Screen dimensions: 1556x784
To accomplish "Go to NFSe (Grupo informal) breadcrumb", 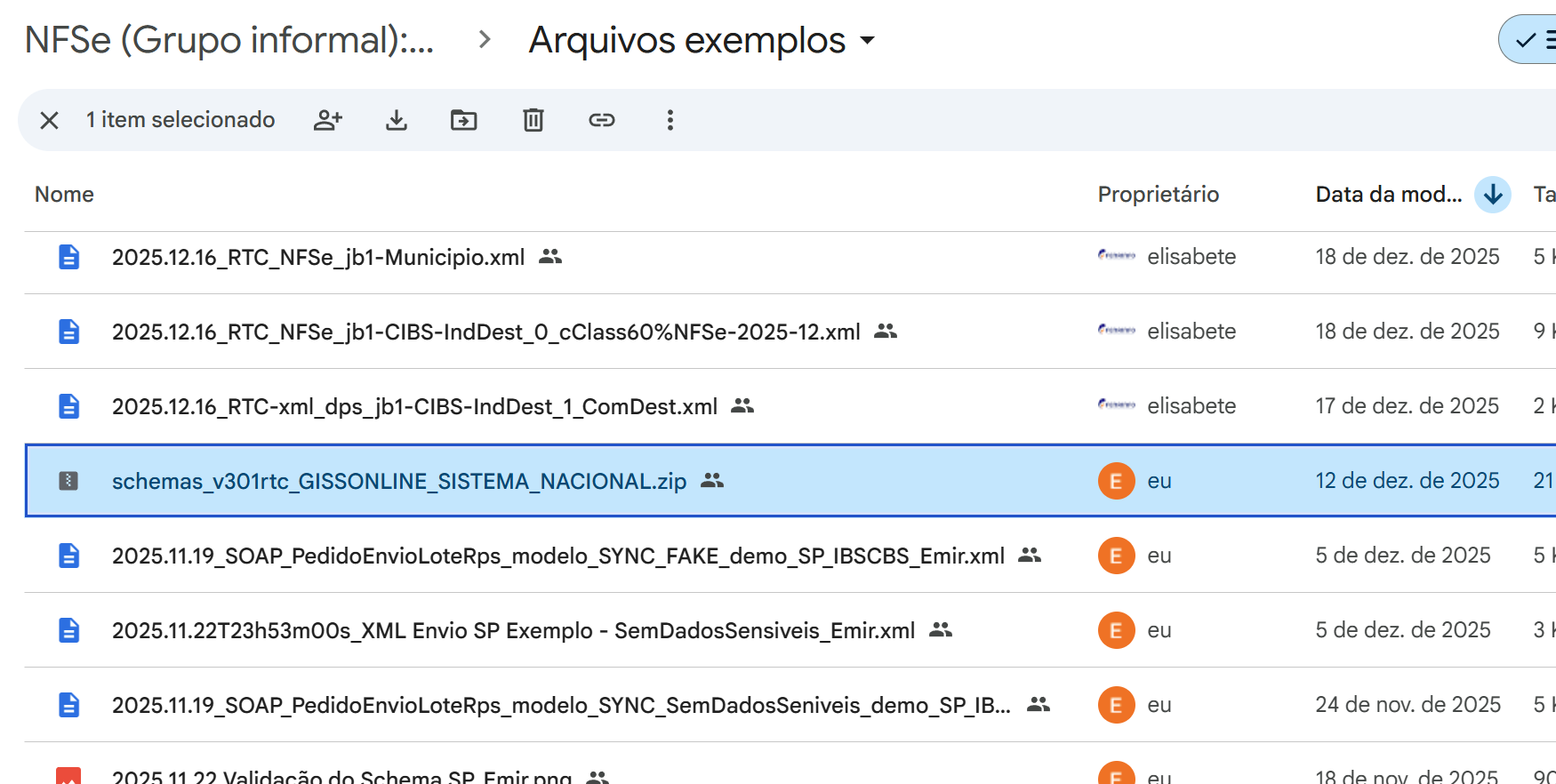I will 229,40.
